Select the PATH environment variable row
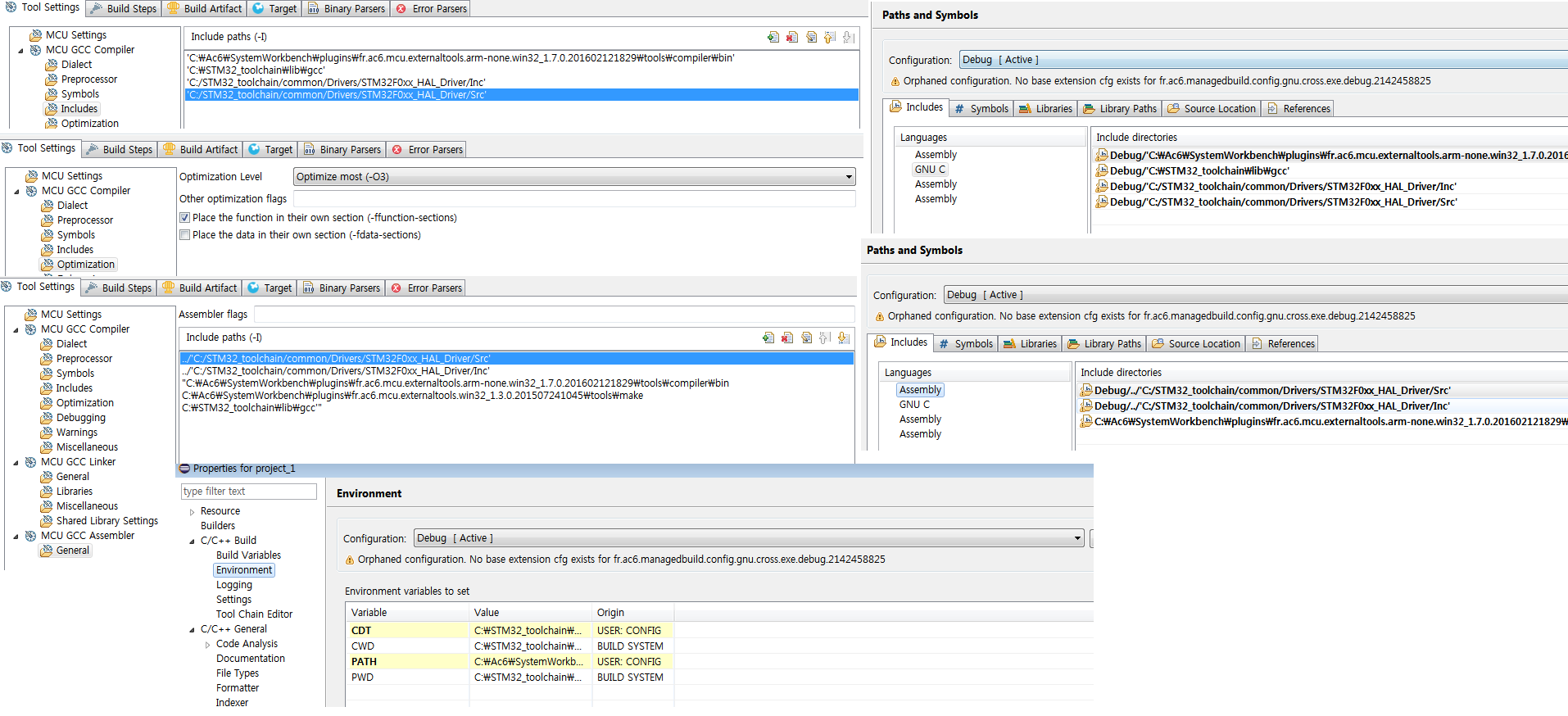The height and width of the screenshot is (716, 1568). tap(364, 662)
